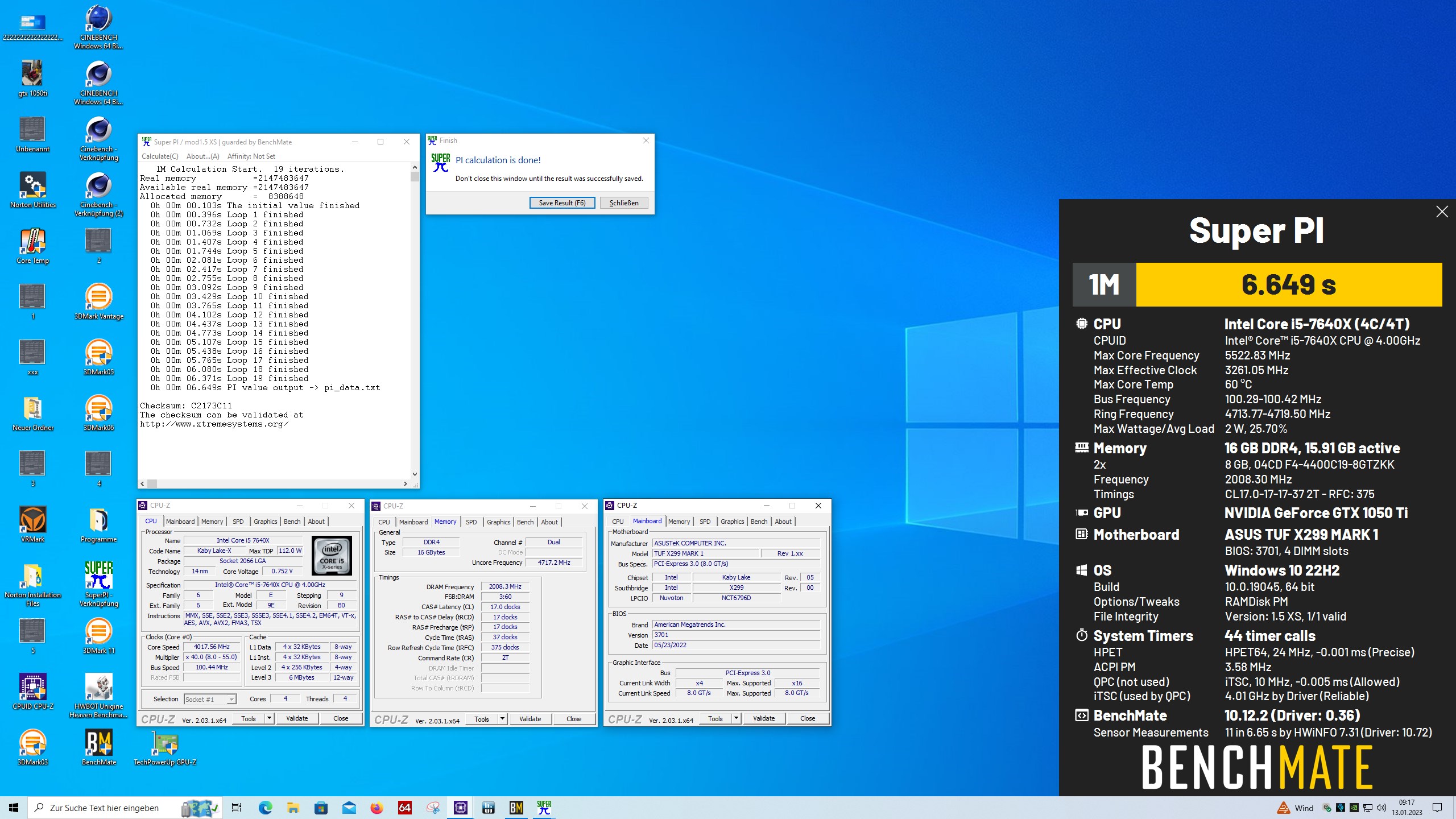The width and height of the screenshot is (1456, 819).
Task: Switch to Memory tab in CPU-Z Mainboard window
Action: click(x=679, y=522)
